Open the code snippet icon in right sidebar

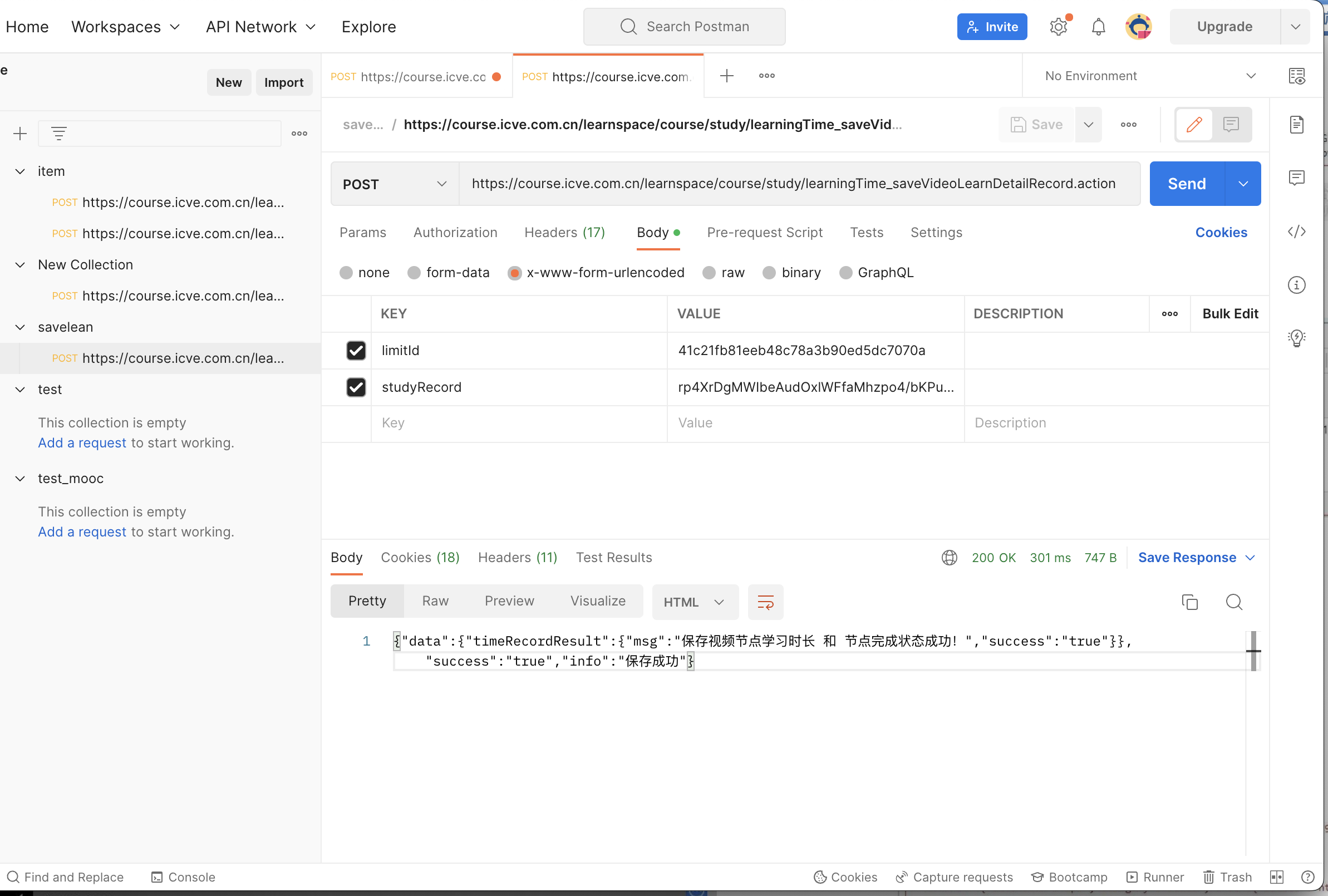1296,232
